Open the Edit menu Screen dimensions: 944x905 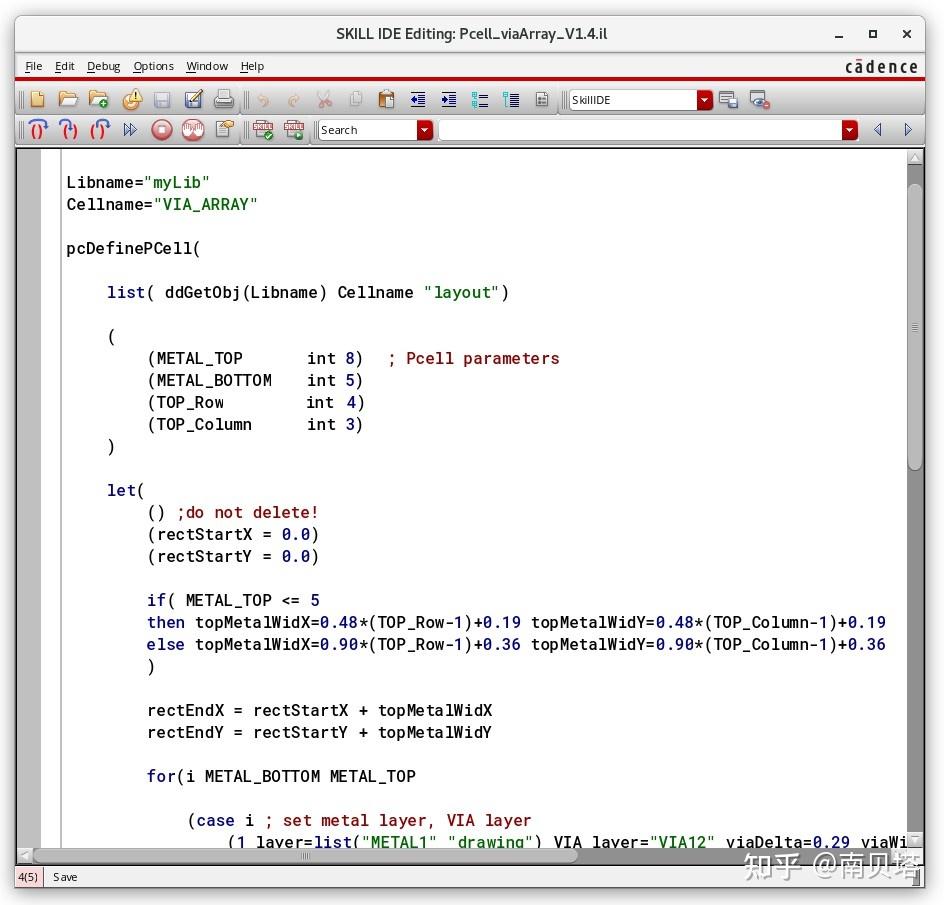(64, 66)
